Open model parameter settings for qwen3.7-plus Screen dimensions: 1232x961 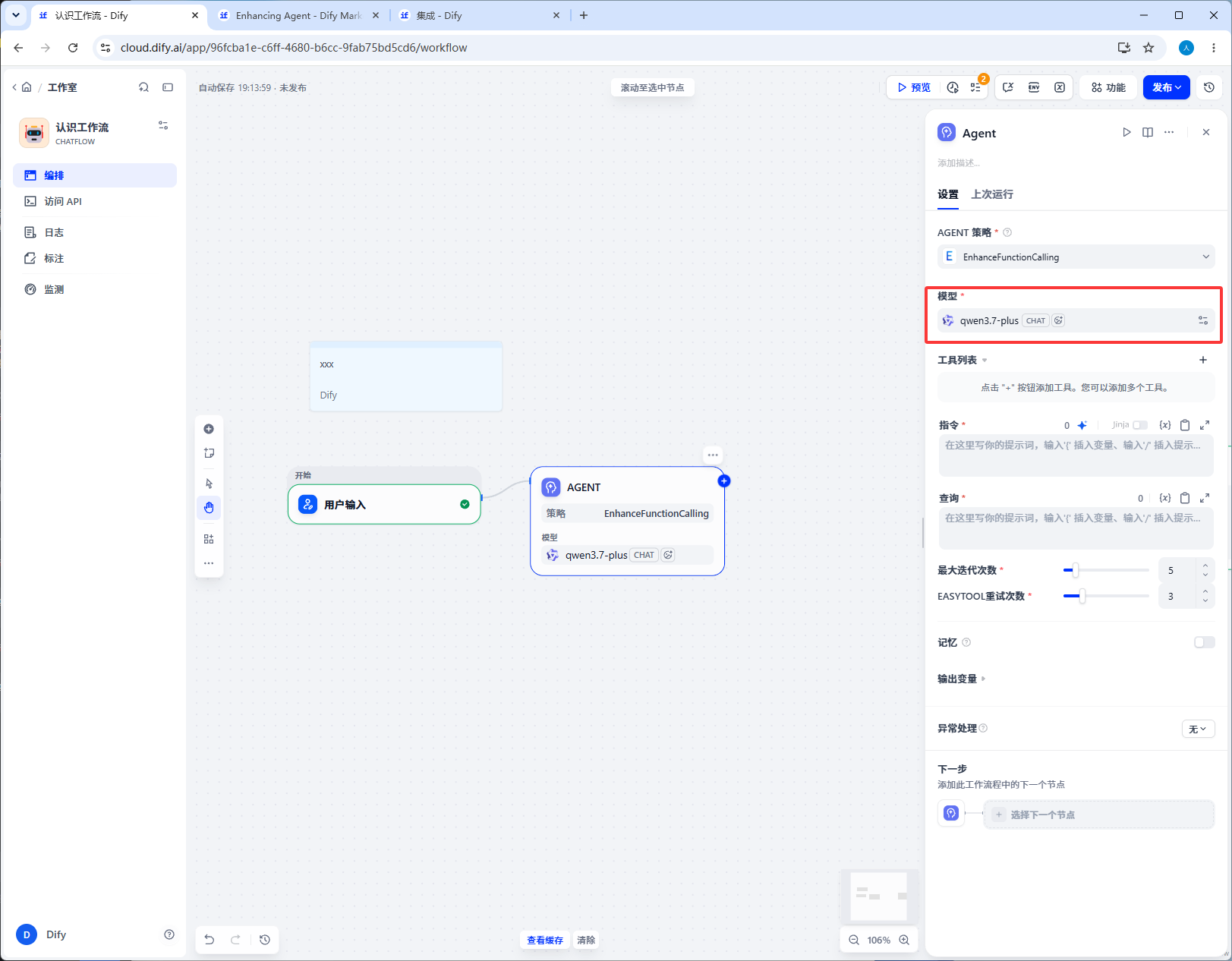1203,320
